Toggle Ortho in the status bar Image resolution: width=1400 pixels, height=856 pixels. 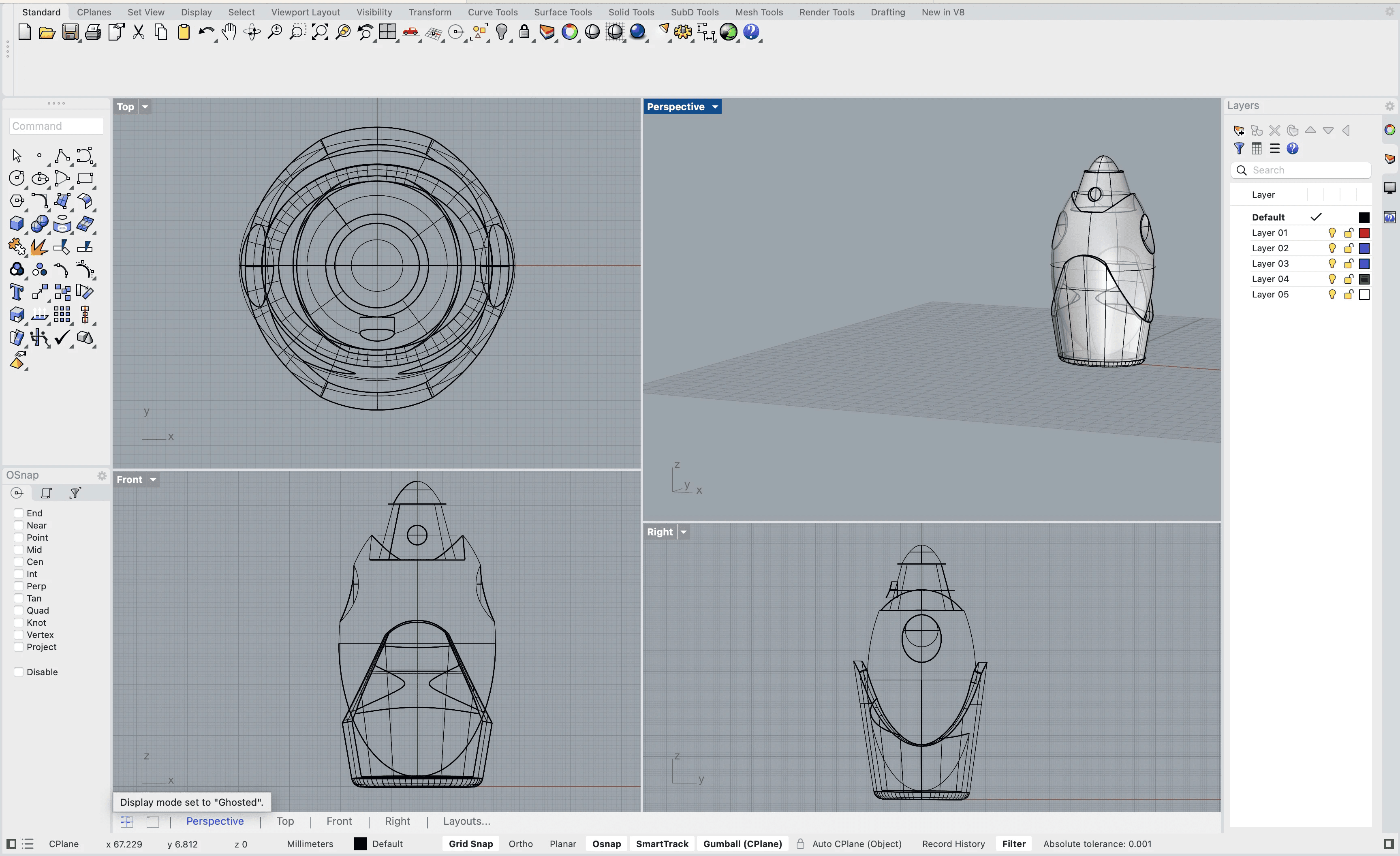[x=520, y=844]
